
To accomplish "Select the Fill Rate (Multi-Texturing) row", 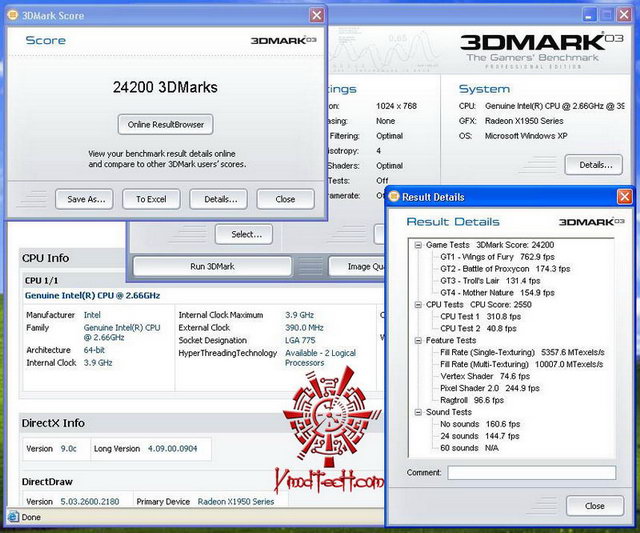I will [x=522, y=364].
